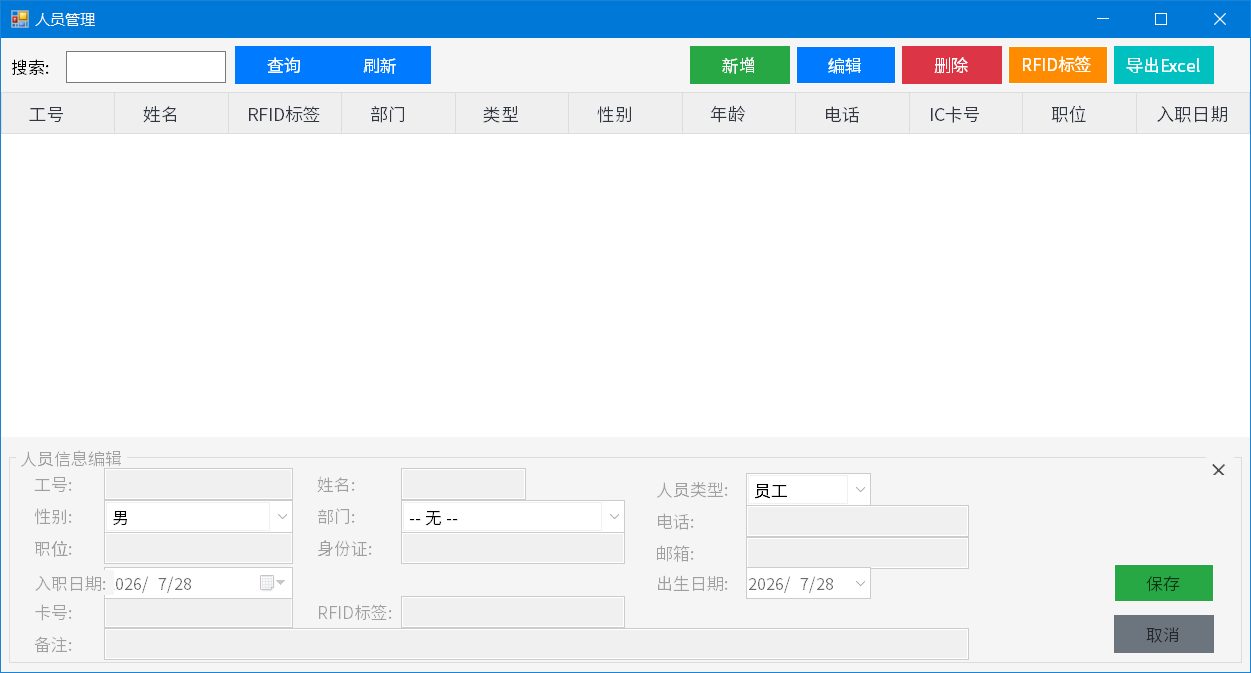Sort table by 姓名 column header

[171, 114]
